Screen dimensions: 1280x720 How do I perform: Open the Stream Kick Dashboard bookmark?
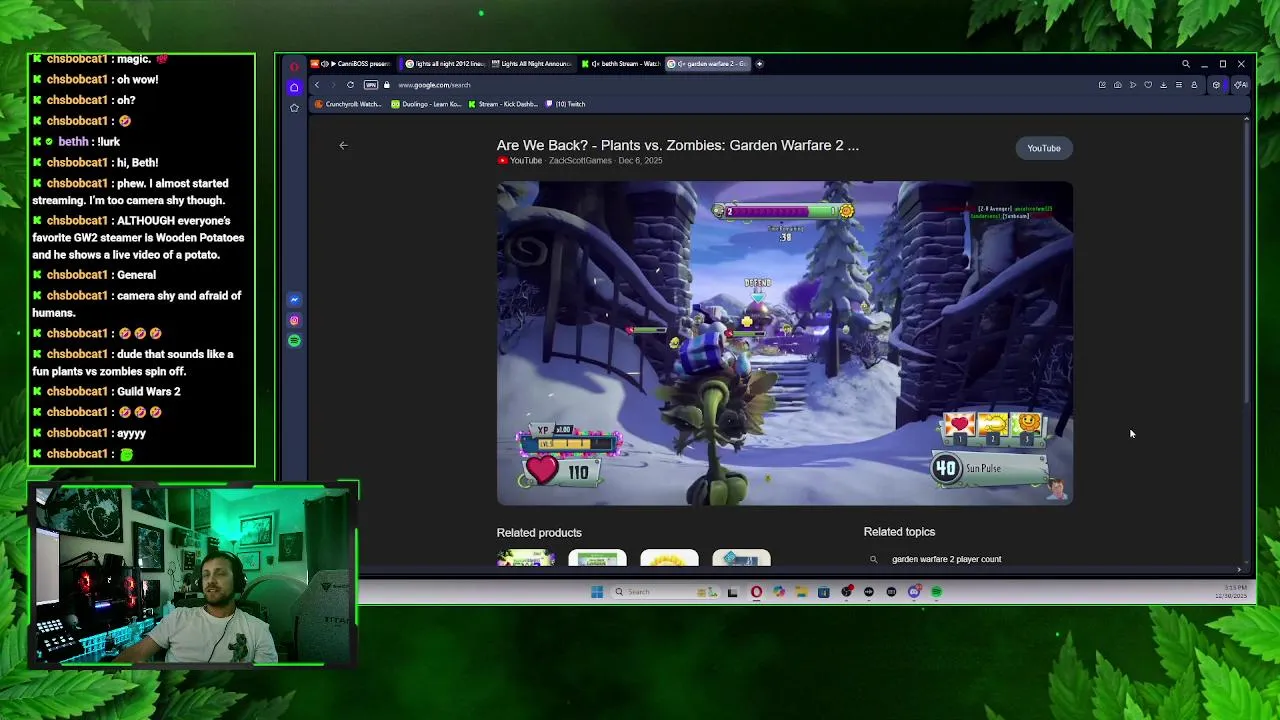click(x=503, y=104)
